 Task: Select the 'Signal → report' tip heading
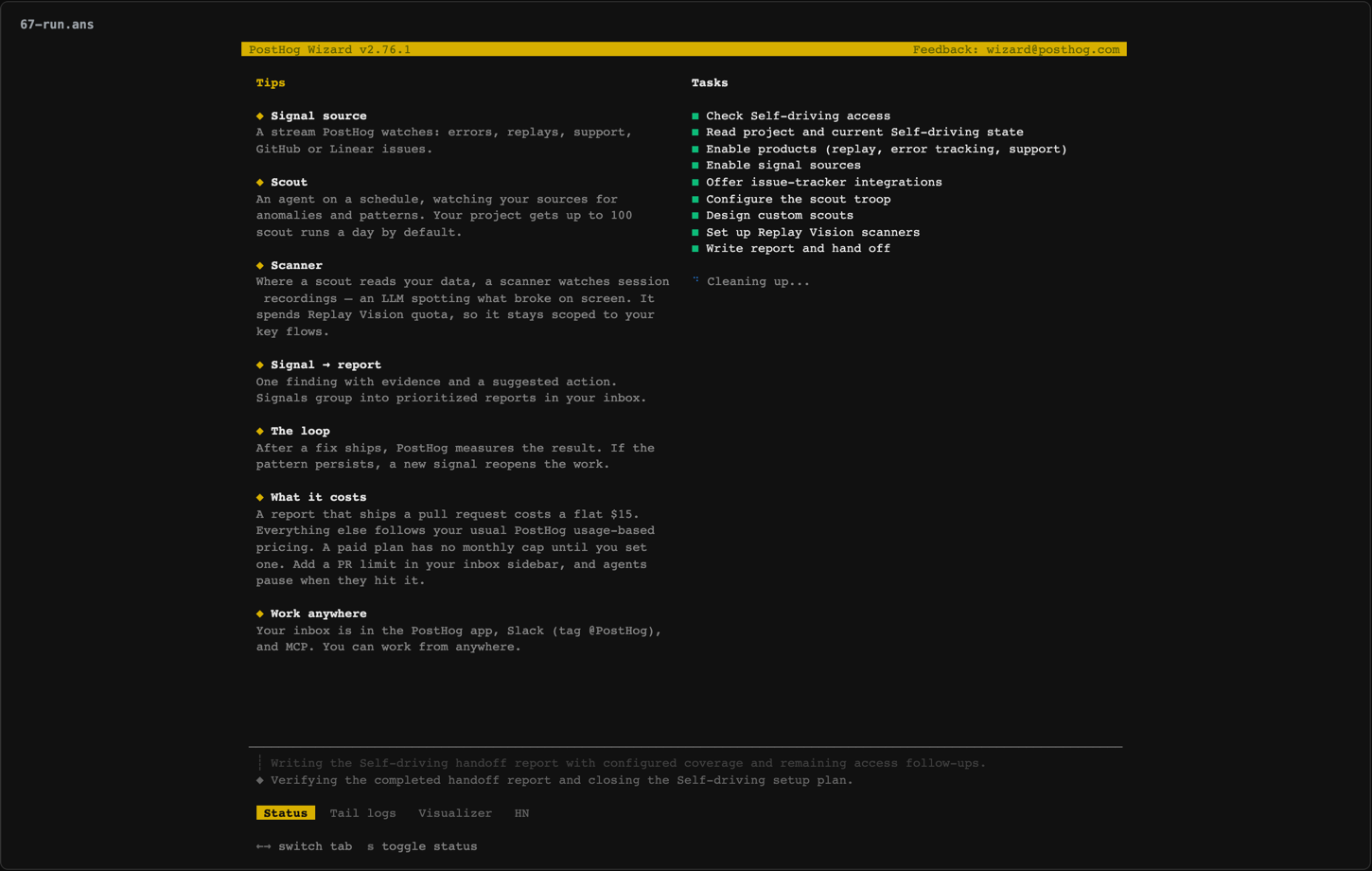[x=325, y=364]
